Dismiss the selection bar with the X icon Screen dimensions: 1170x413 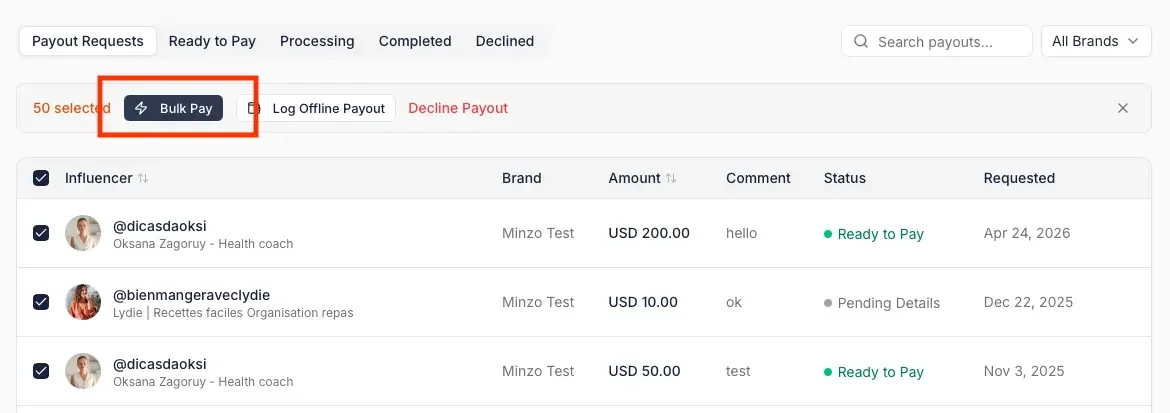coord(1122,108)
